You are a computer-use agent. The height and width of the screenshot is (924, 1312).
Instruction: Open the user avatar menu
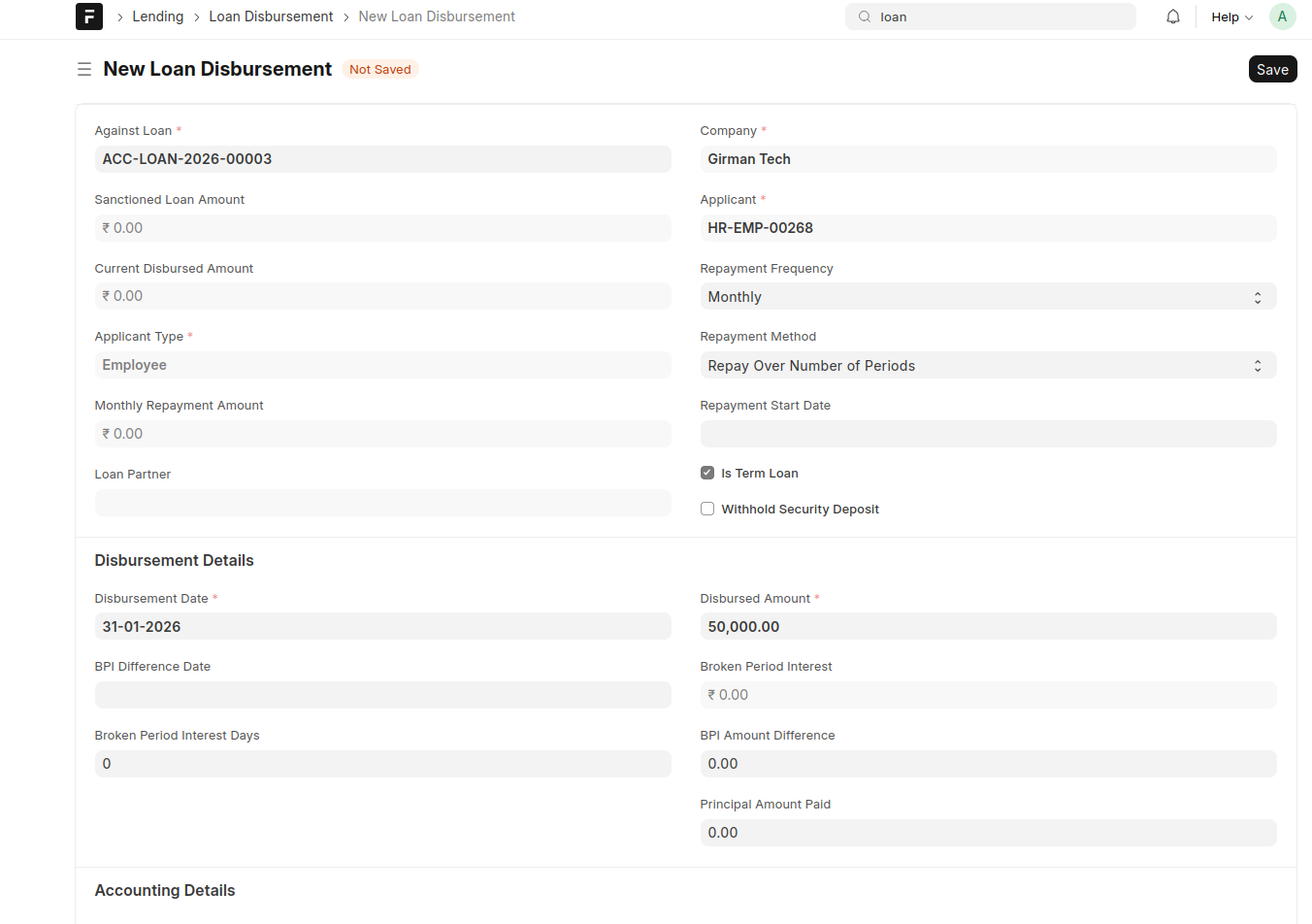point(1282,16)
